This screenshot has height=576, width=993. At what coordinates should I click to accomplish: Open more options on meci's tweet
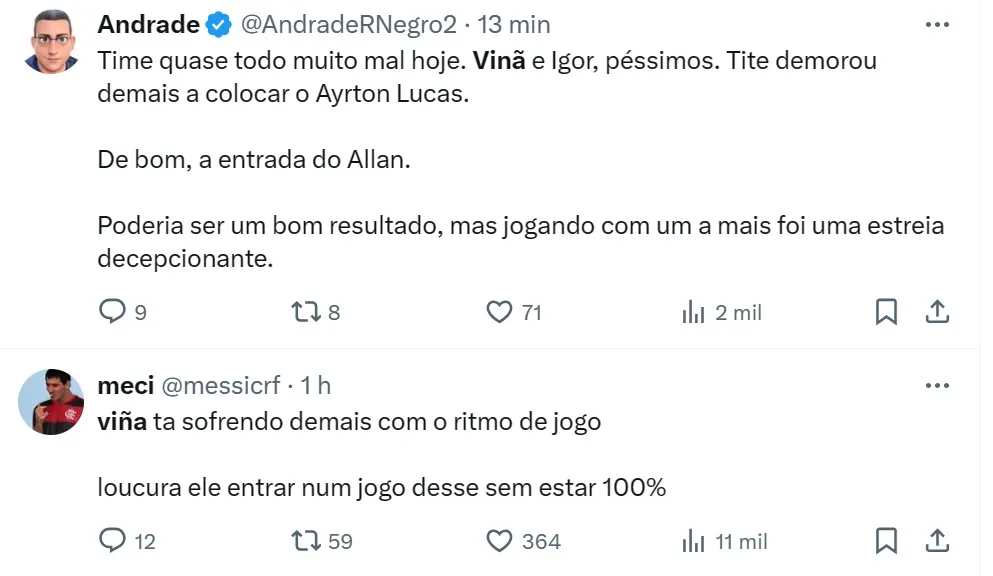[937, 385]
